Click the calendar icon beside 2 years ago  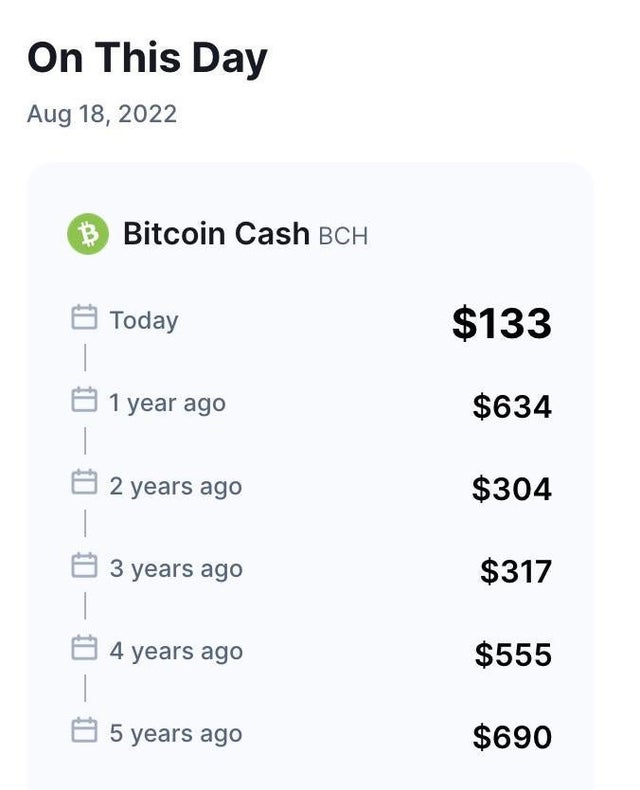tap(84, 482)
